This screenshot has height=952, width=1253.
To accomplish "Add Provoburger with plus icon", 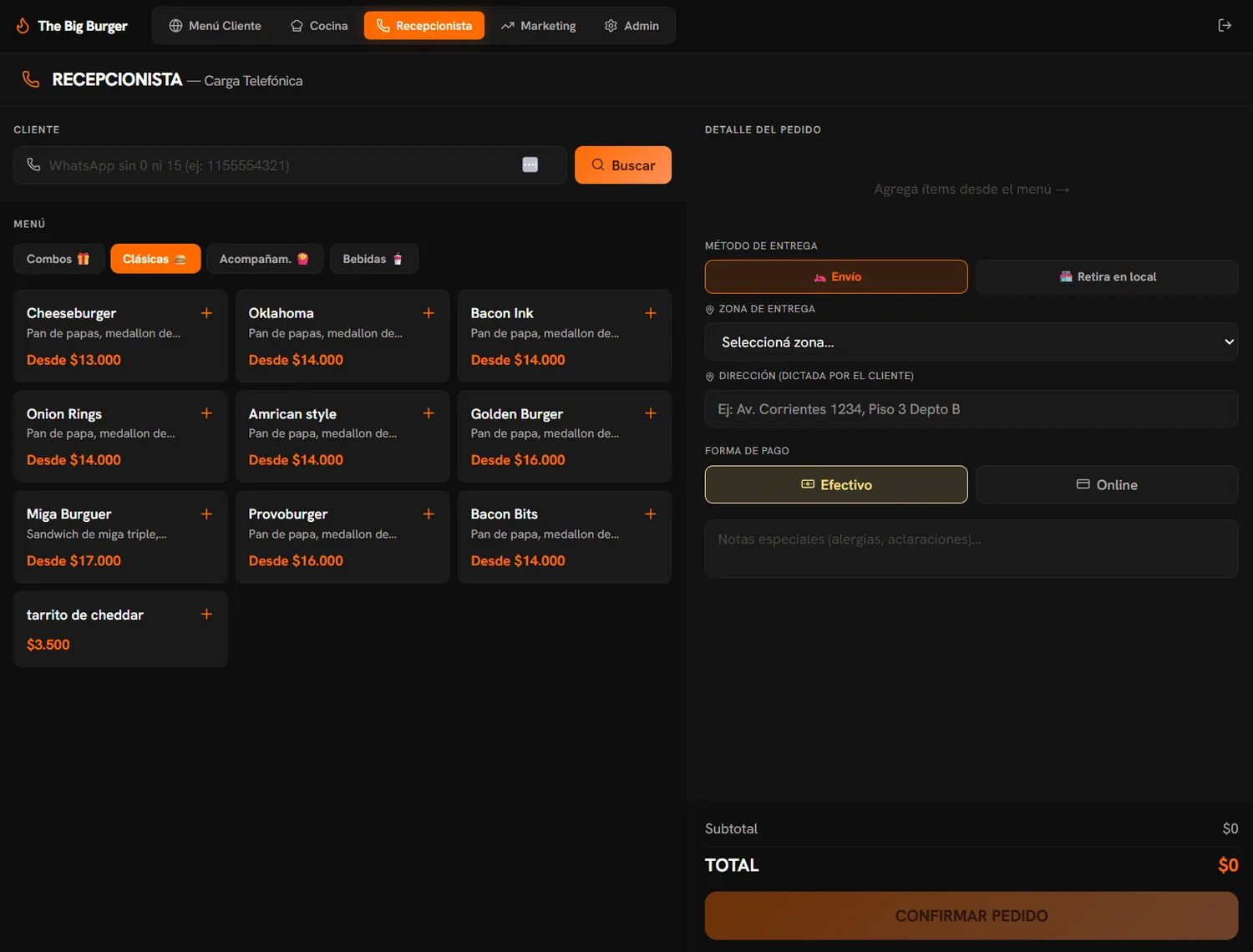I will pos(429,514).
